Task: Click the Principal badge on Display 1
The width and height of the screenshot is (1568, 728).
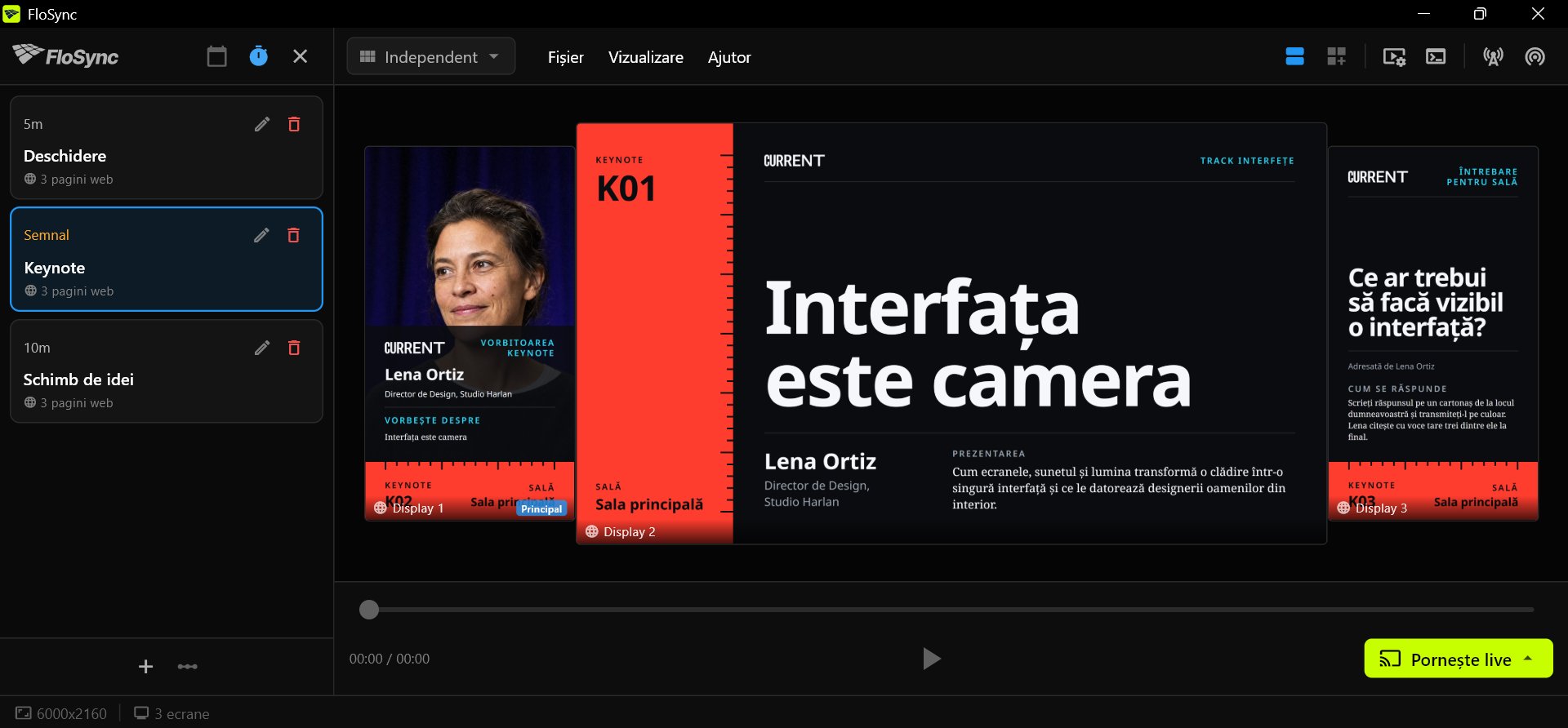Action: pos(541,508)
